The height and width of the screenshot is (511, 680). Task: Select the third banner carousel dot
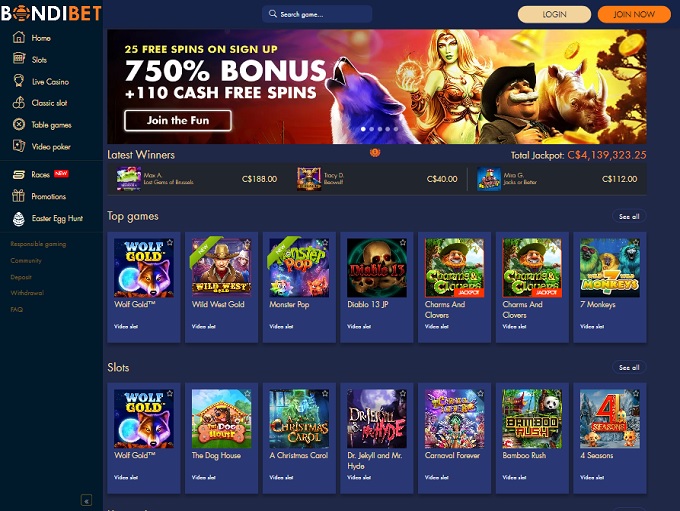click(x=380, y=129)
